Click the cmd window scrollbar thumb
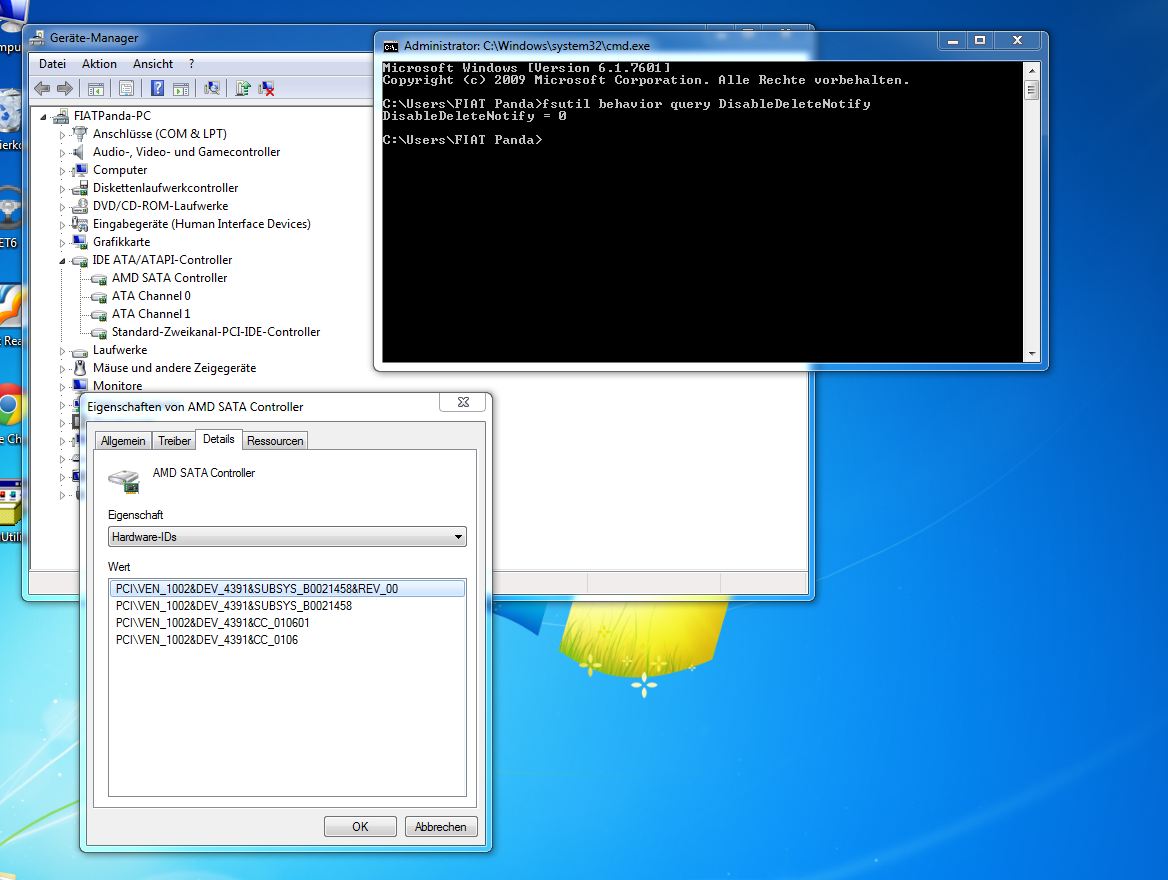Screen dimensions: 1168x880 point(1032,91)
